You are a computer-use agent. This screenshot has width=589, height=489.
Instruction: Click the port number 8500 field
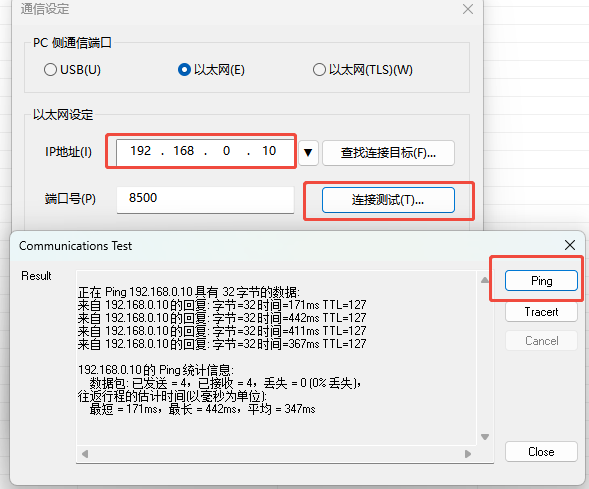click(x=205, y=200)
